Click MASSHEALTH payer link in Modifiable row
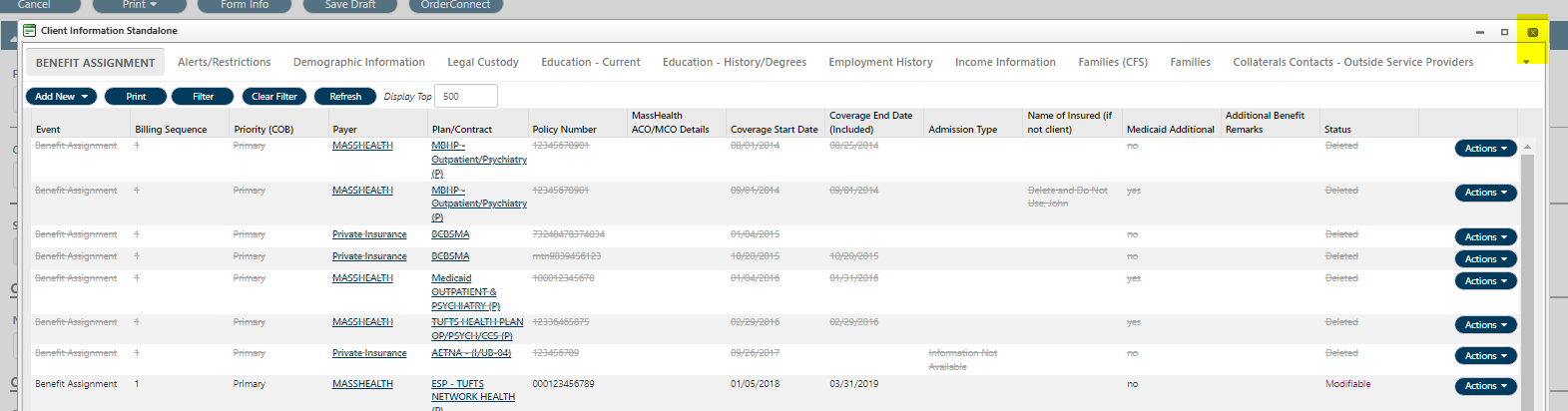This screenshot has height=411, width=1568. coord(362,384)
